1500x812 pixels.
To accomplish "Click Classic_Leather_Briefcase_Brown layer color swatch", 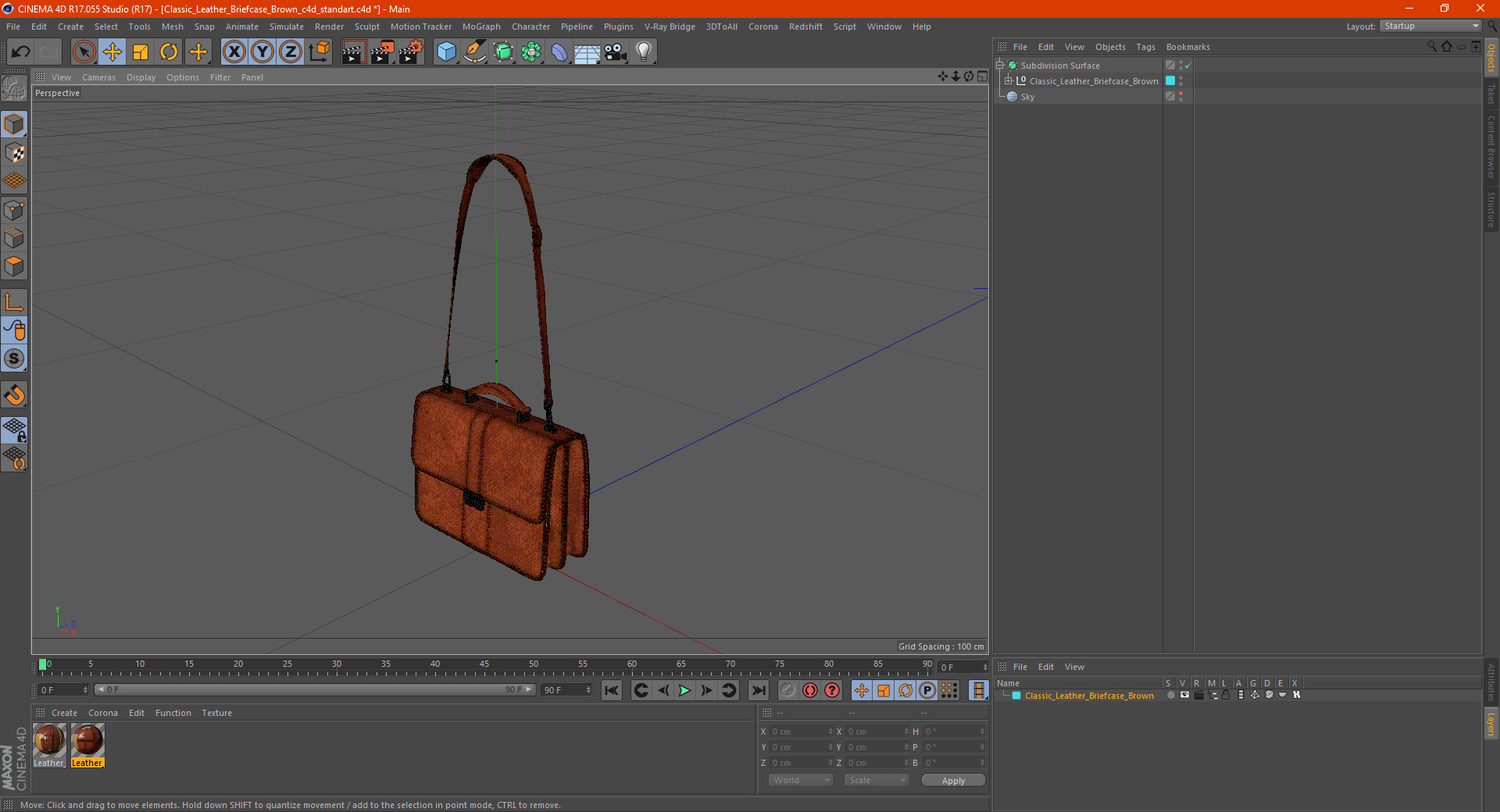I will (1016, 696).
